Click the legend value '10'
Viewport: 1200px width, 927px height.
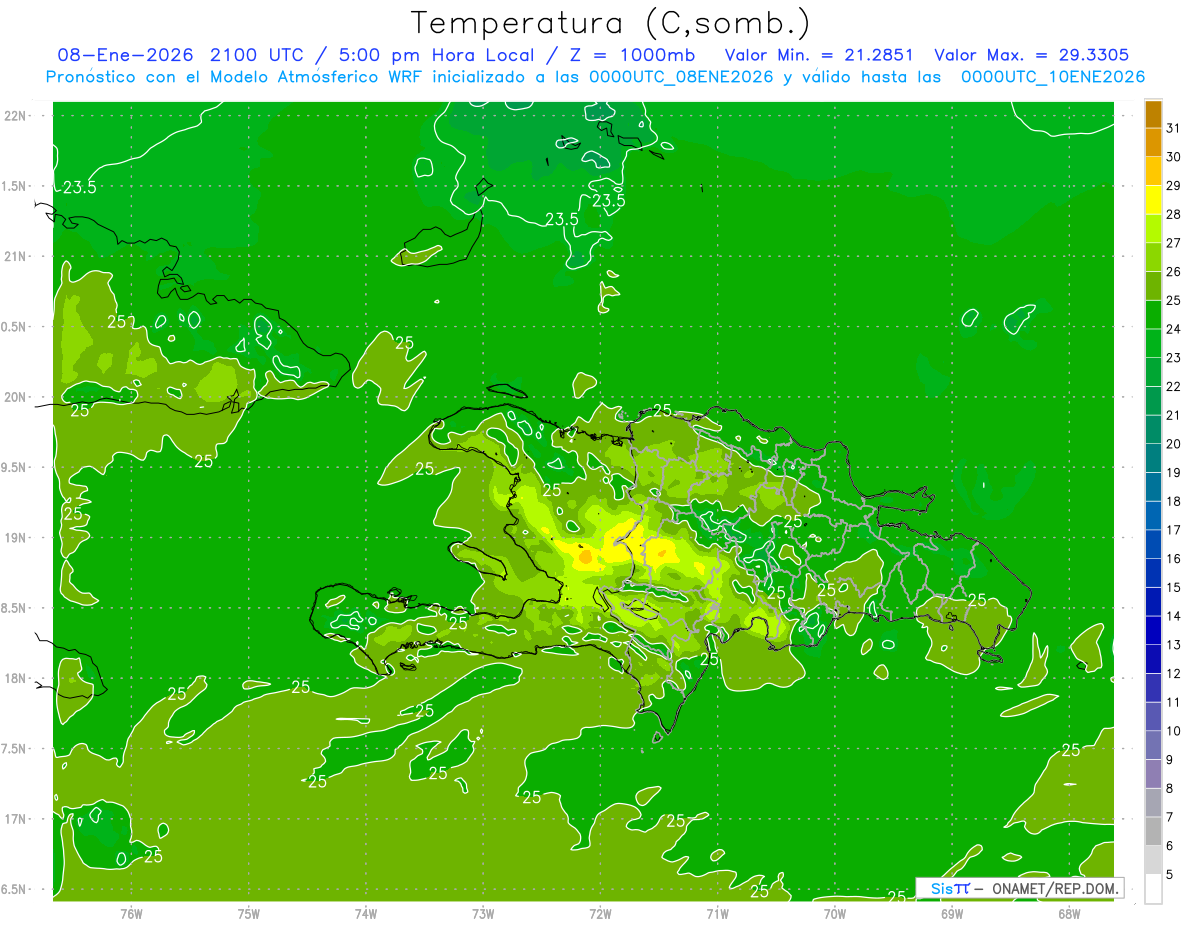pos(1174,730)
